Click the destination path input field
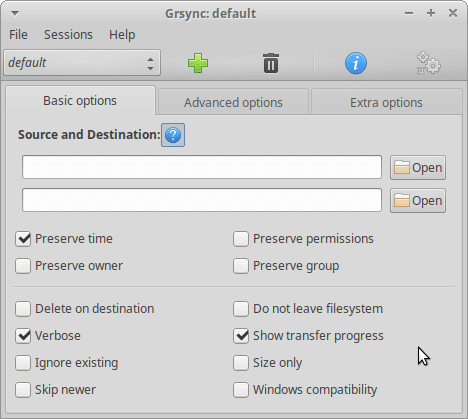 pos(202,200)
